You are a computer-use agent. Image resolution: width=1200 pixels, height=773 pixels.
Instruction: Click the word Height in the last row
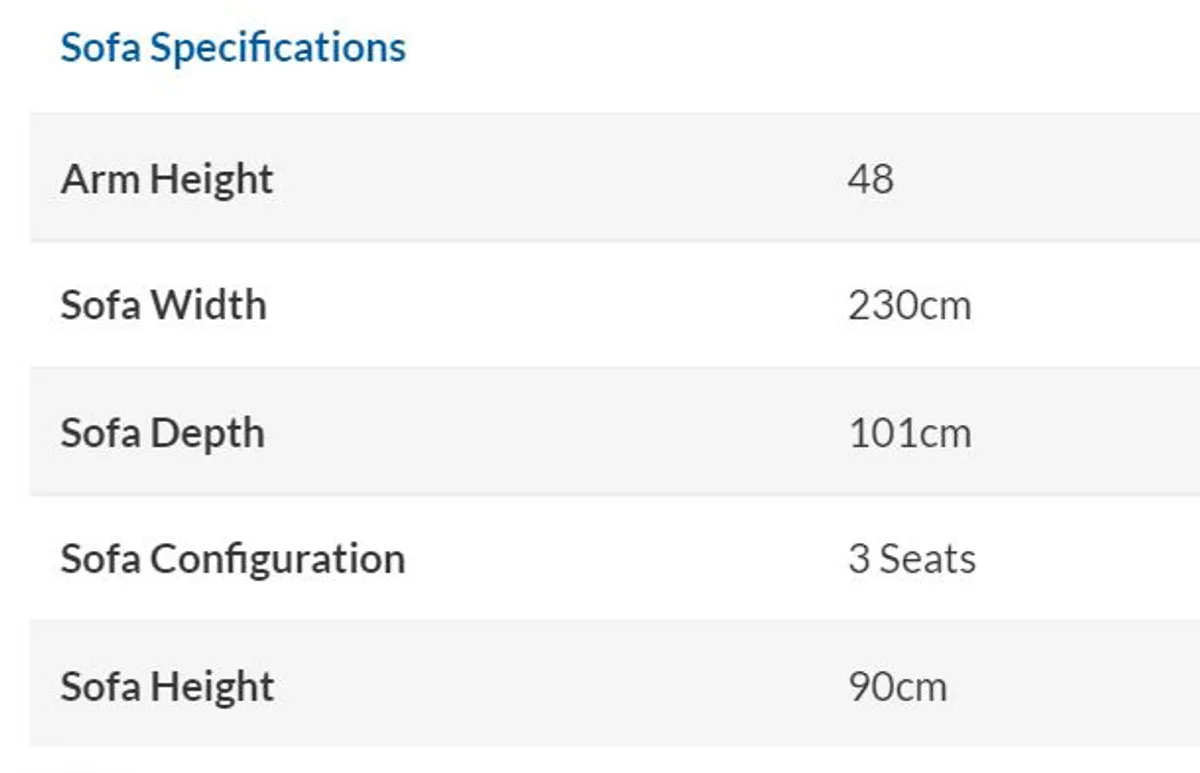point(212,688)
